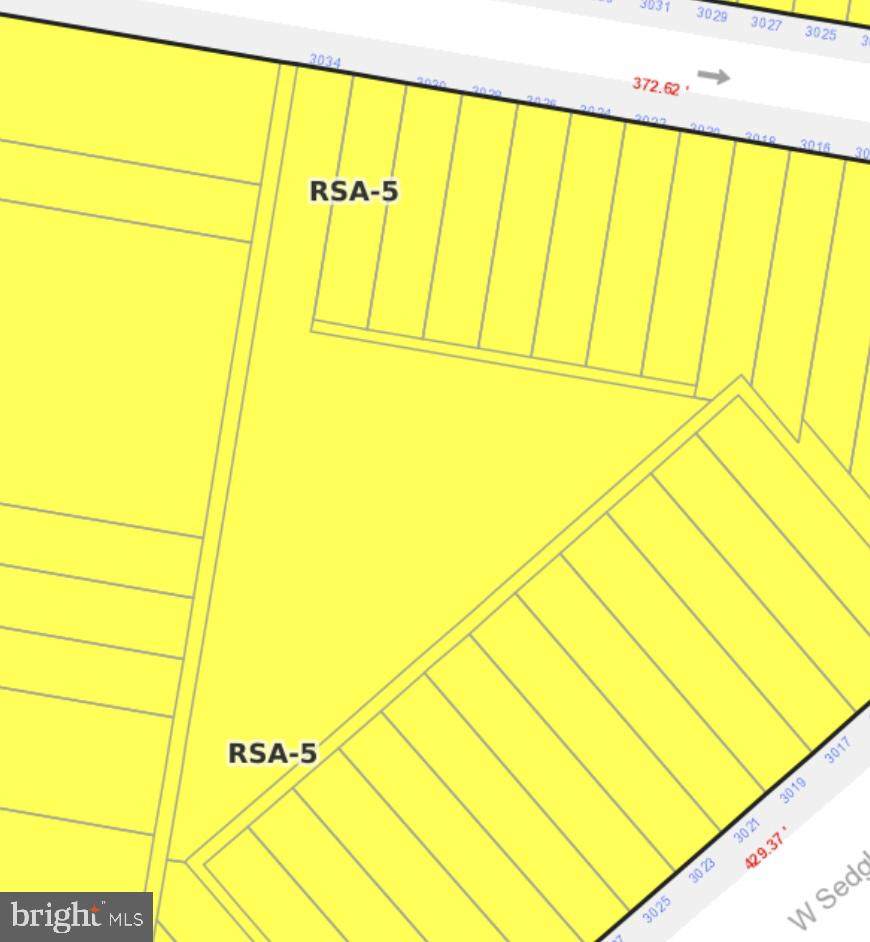Select the large irregular parcel in the map center
This screenshot has height=942, width=870.
coord(400,500)
